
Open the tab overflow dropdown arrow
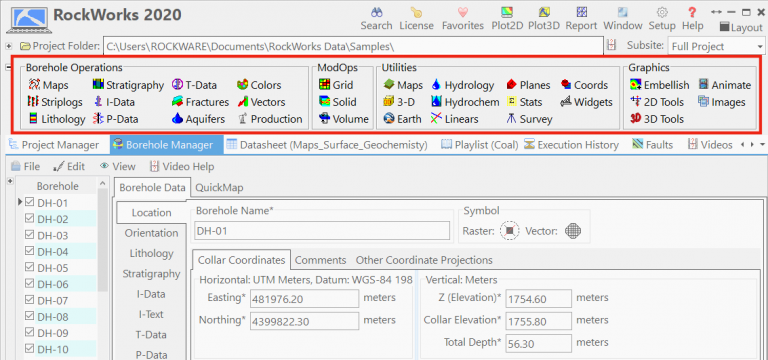click(x=762, y=144)
